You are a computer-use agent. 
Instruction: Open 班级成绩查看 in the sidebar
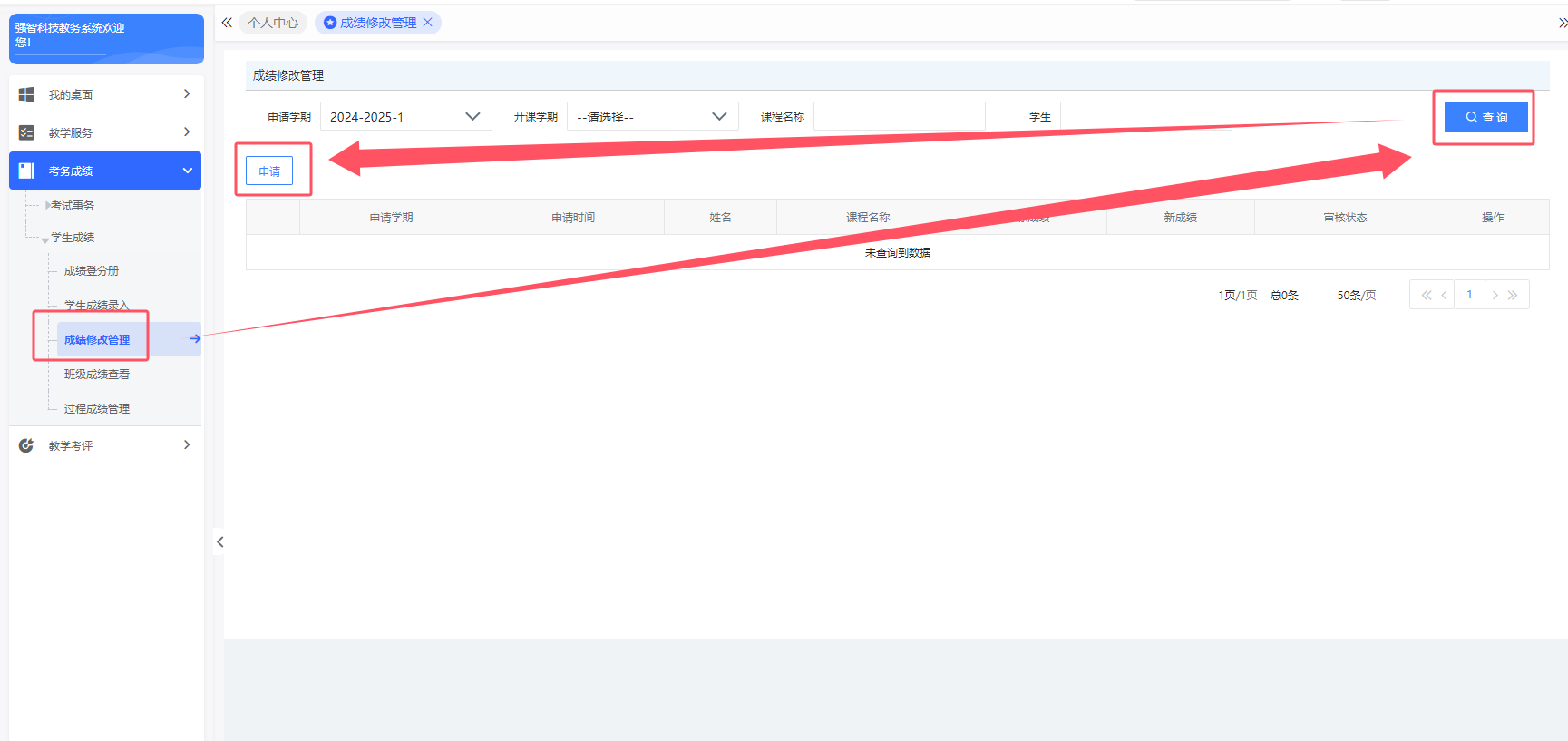click(97, 375)
